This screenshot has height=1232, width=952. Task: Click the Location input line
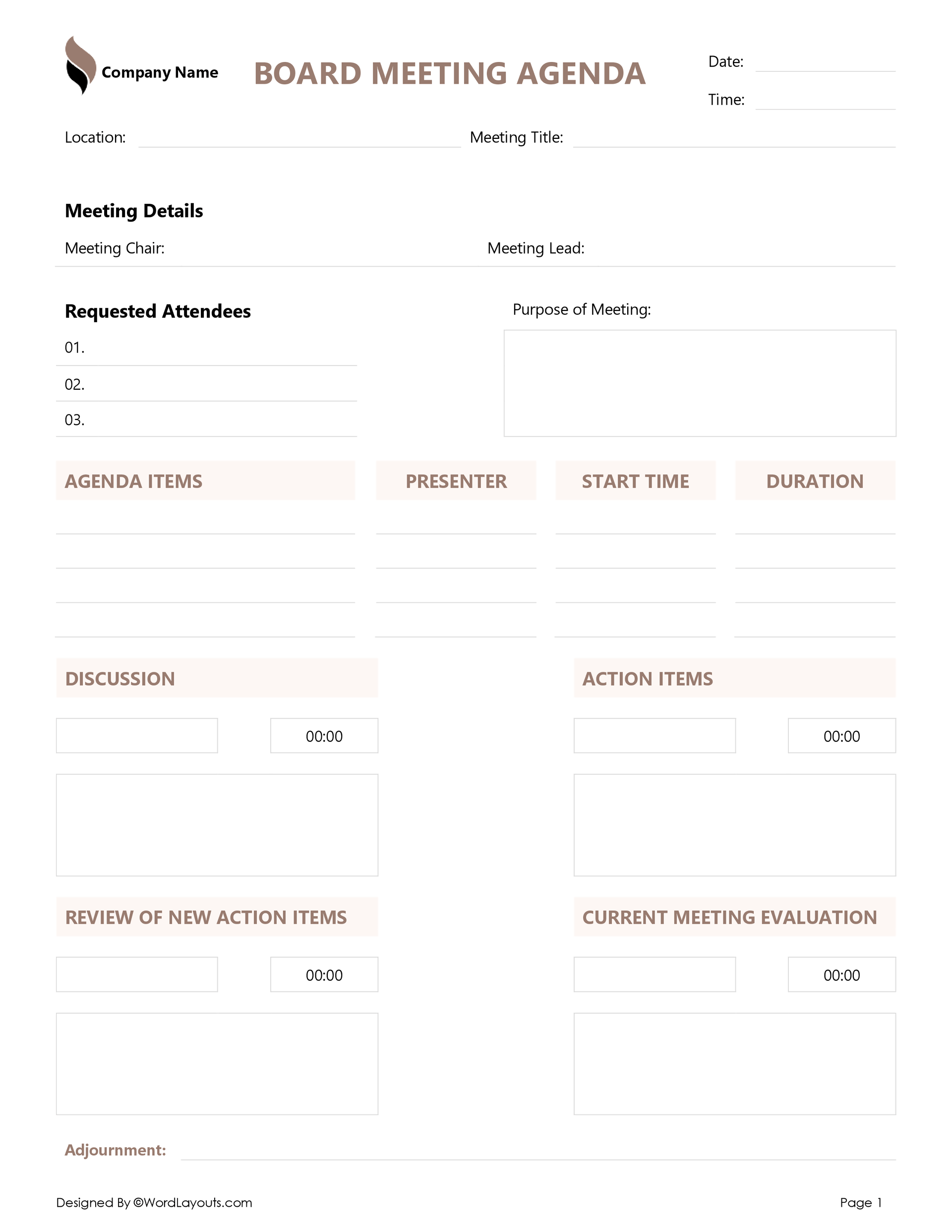point(299,139)
